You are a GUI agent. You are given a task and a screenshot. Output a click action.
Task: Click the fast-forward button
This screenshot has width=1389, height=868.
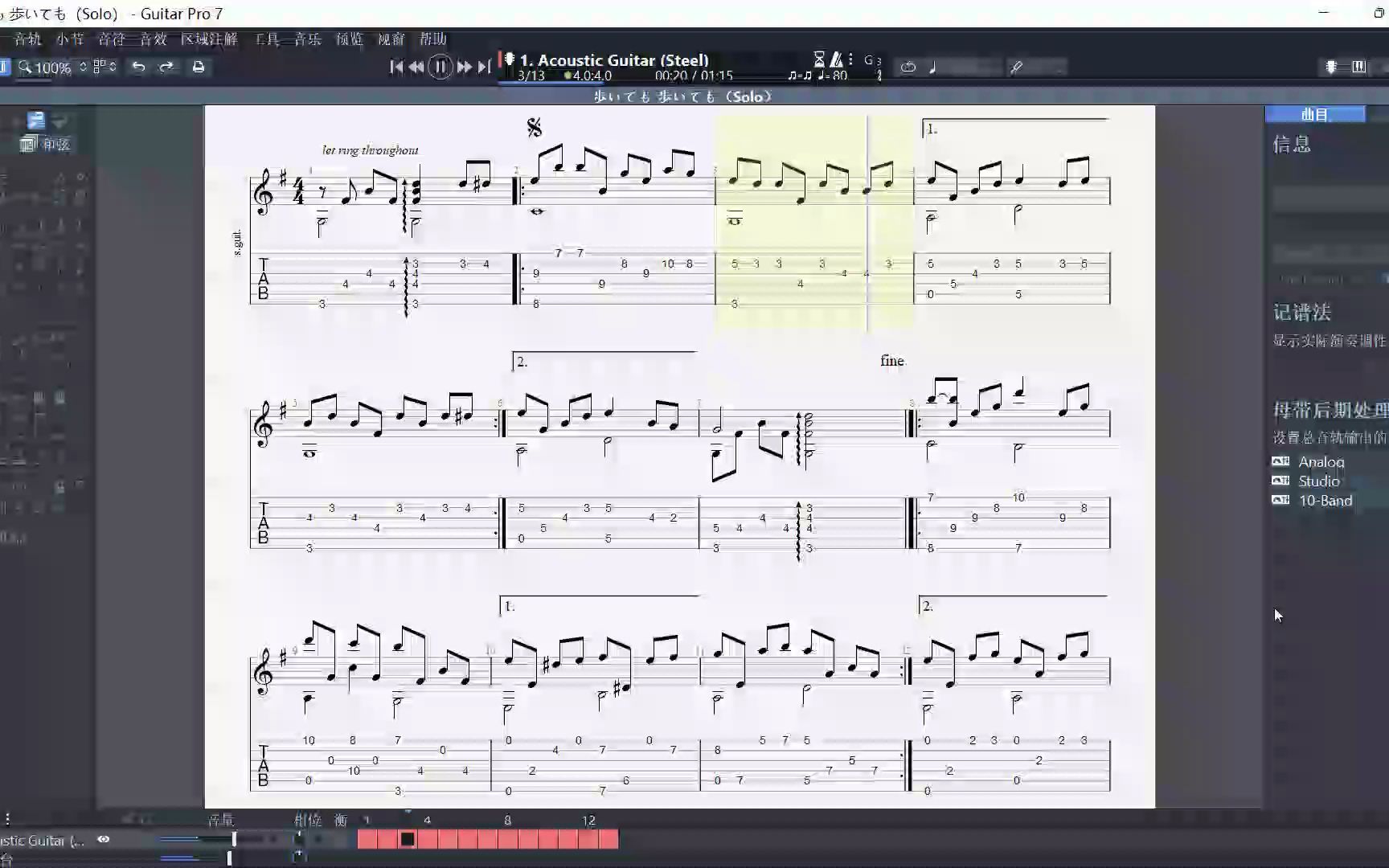click(x=465, y=68)
